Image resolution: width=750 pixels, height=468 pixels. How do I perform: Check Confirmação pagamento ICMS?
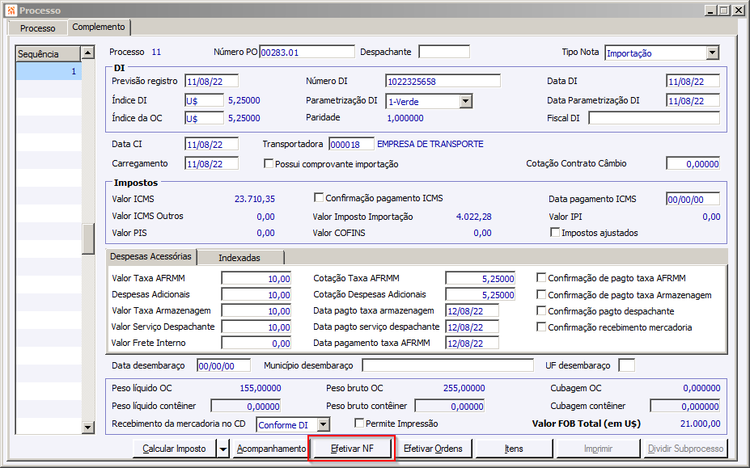(320, 198)
